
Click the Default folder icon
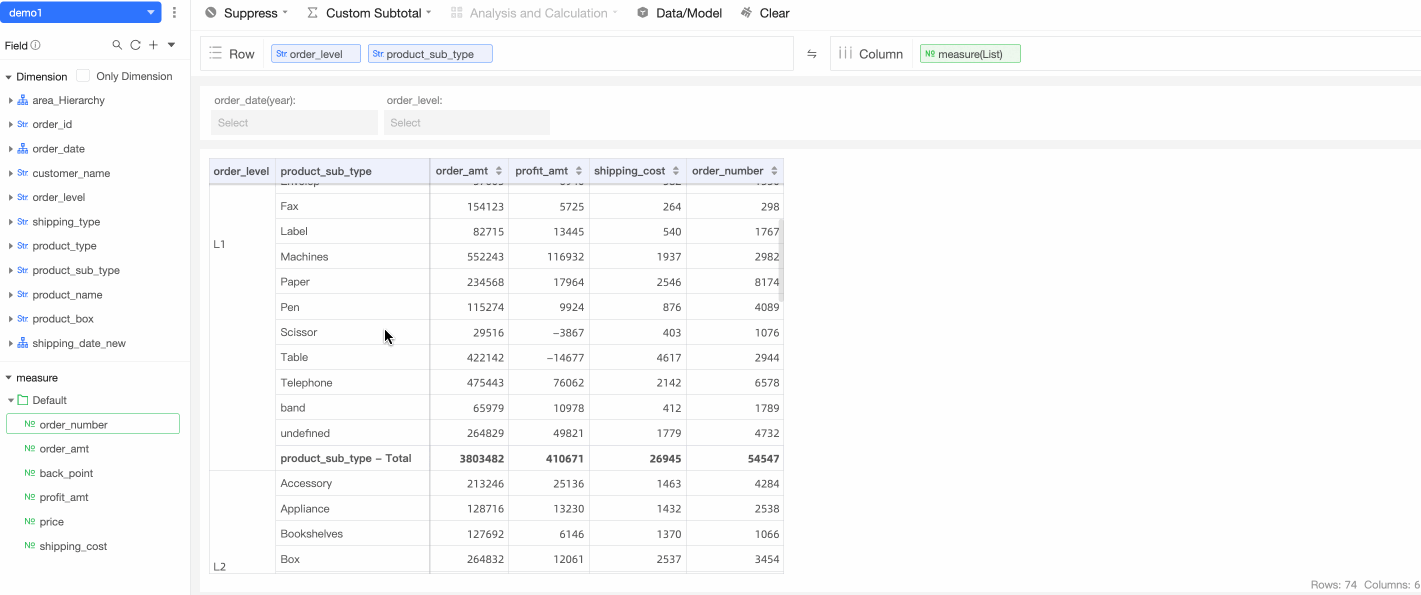pyautogui.click(x=23, y=400)
